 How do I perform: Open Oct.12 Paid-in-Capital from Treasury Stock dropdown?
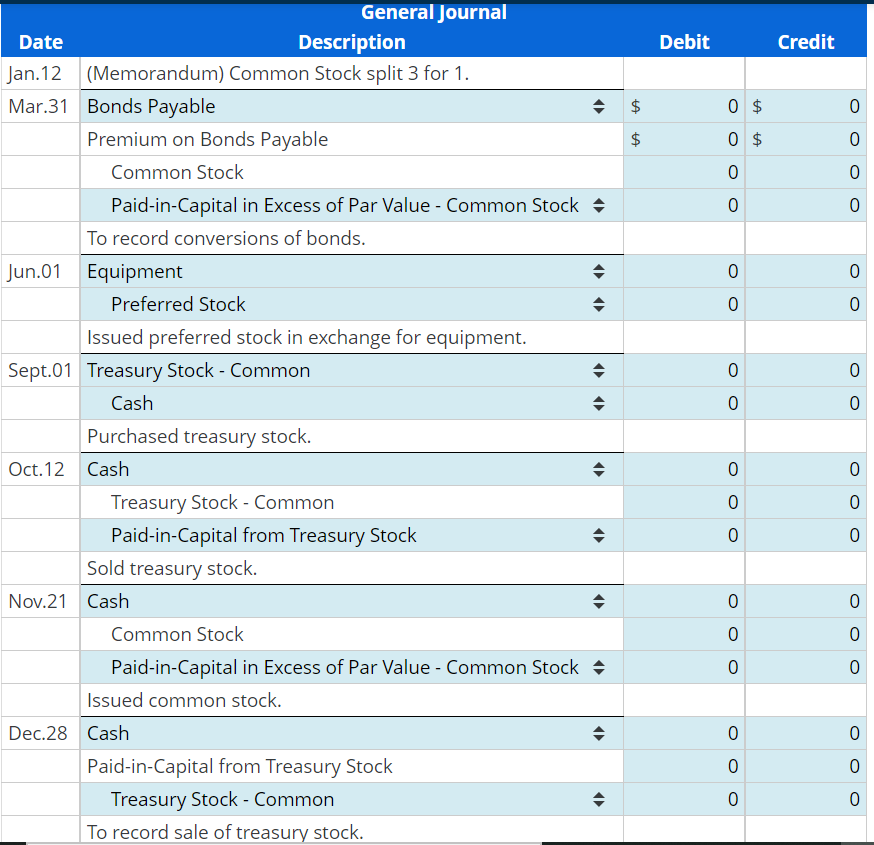point(352,535)
